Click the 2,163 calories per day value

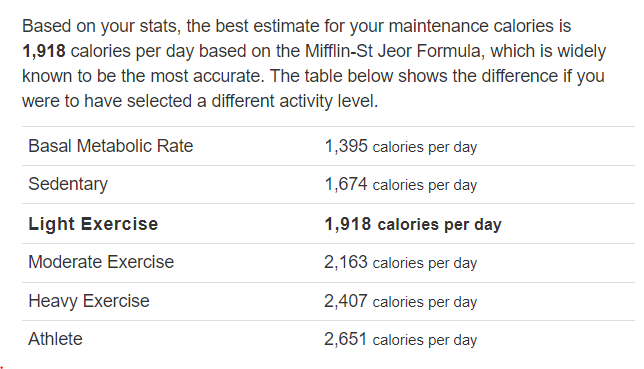coord(401,262)
